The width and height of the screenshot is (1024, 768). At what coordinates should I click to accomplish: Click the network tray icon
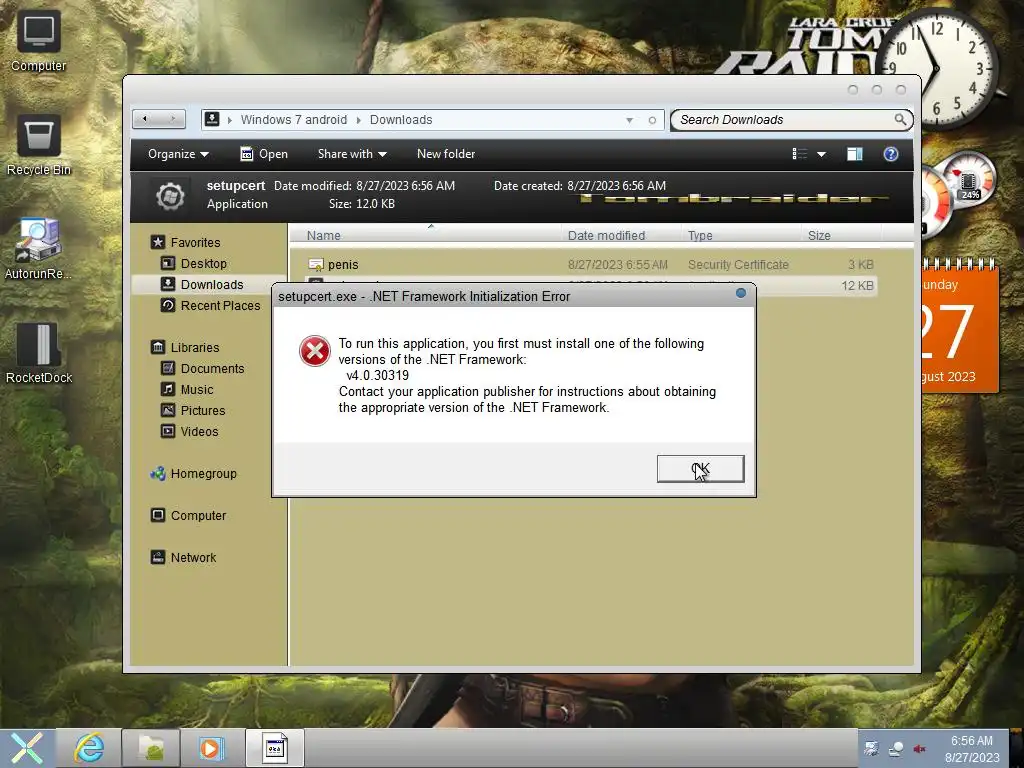tap(896, 749)
